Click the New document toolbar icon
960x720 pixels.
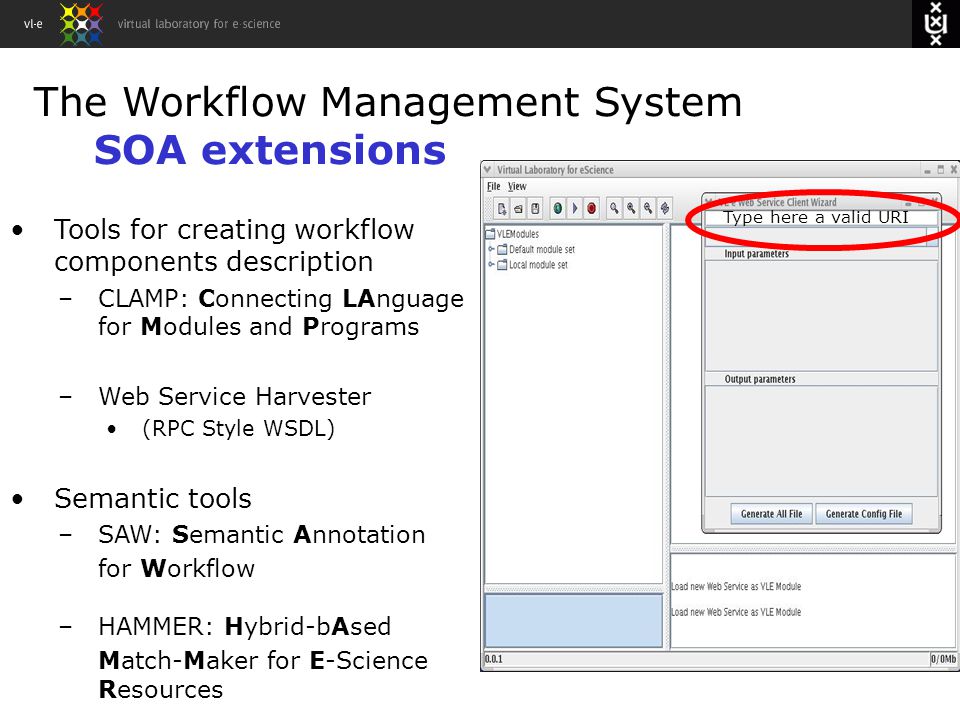[501, 209]
